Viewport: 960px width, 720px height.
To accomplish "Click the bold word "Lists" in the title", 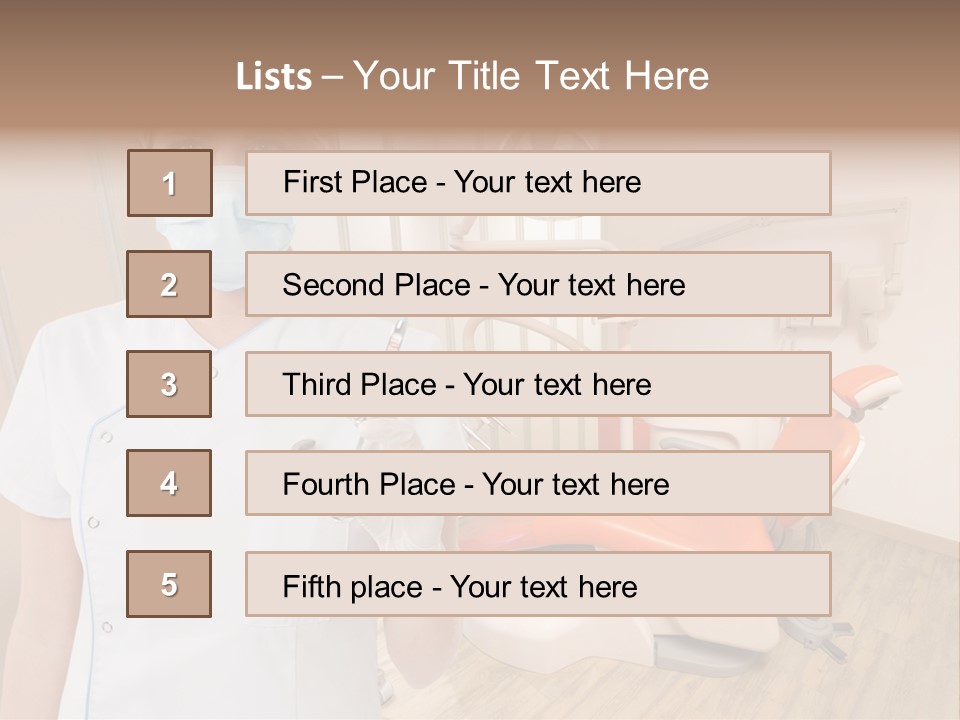I will [x=274, y=76].
